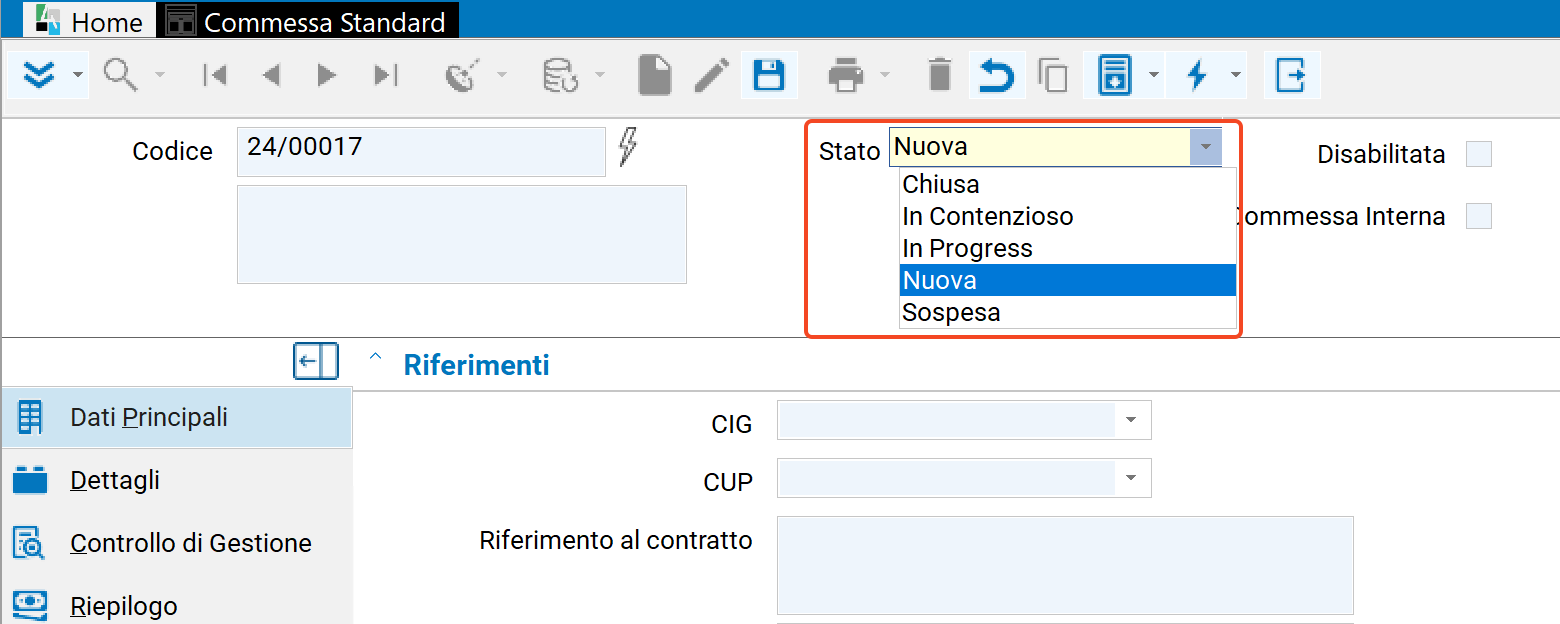Image resolution: width=1560 pixels, height=624 pixels.
Task: Click the copy duplicate icon
Action: point(1053,75)
